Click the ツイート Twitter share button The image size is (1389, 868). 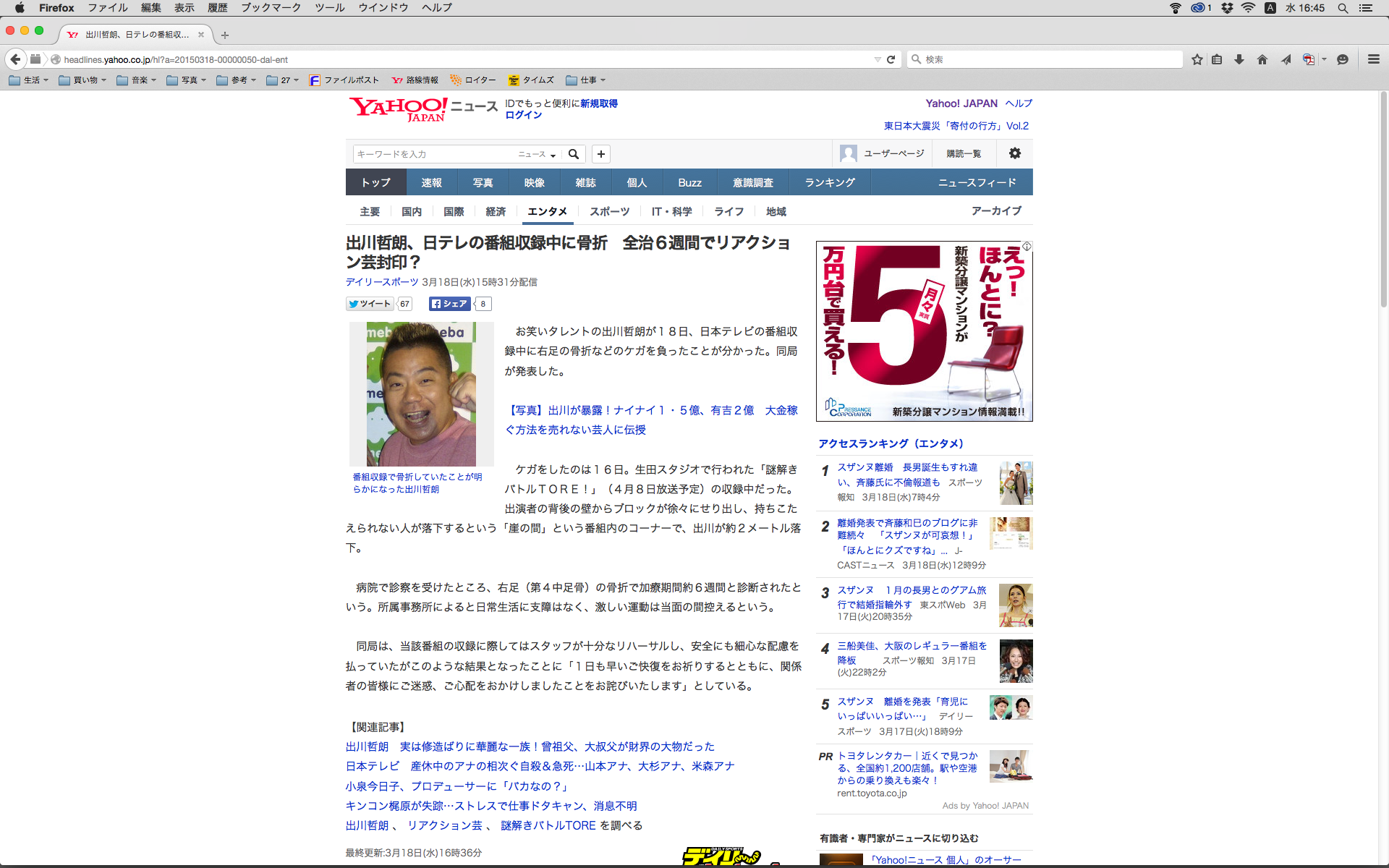[x=370, y=304]
